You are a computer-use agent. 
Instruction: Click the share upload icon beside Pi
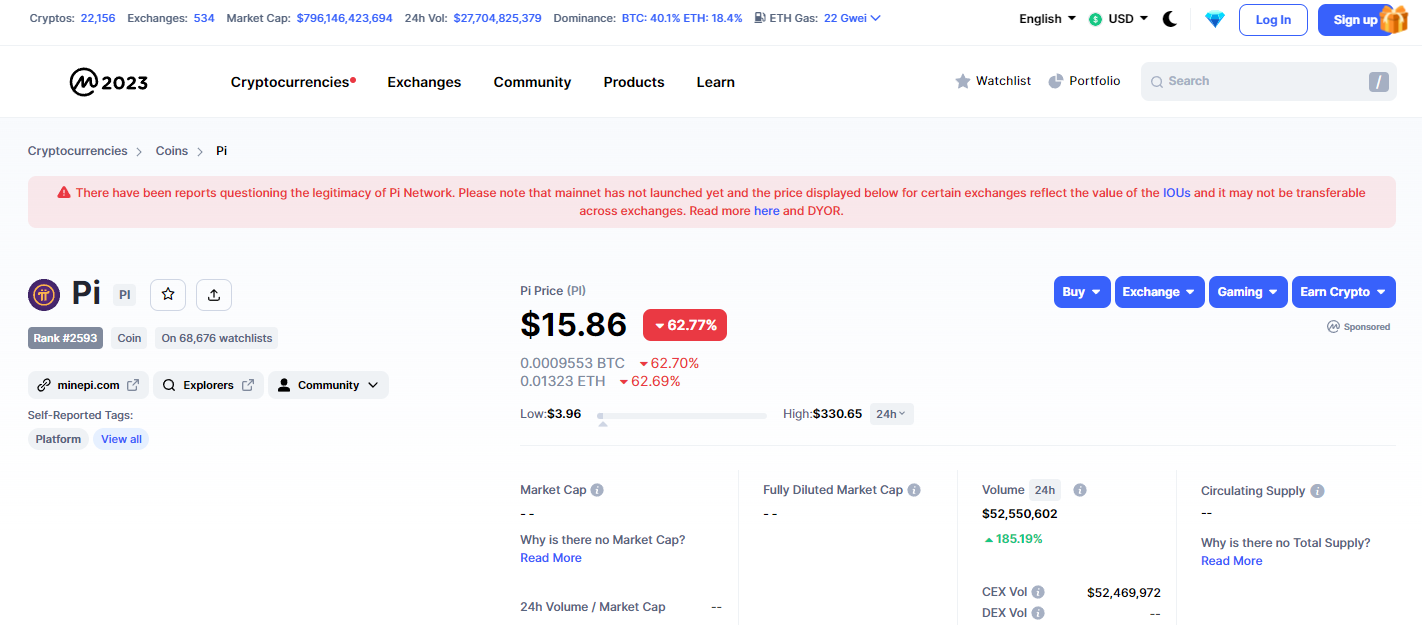[214, 294]
